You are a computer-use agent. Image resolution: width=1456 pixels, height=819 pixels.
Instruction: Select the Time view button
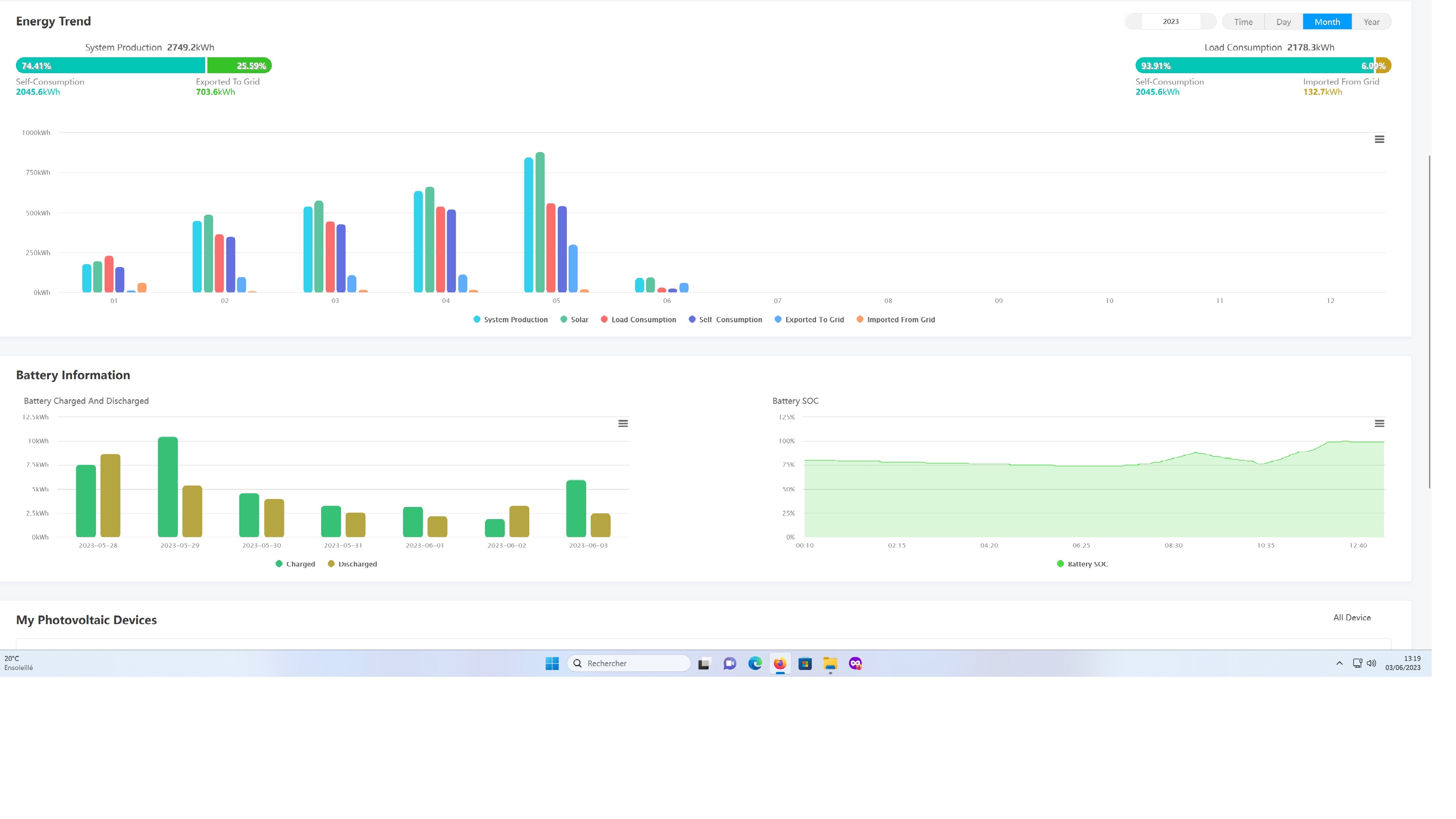[x=1243, y=22]
